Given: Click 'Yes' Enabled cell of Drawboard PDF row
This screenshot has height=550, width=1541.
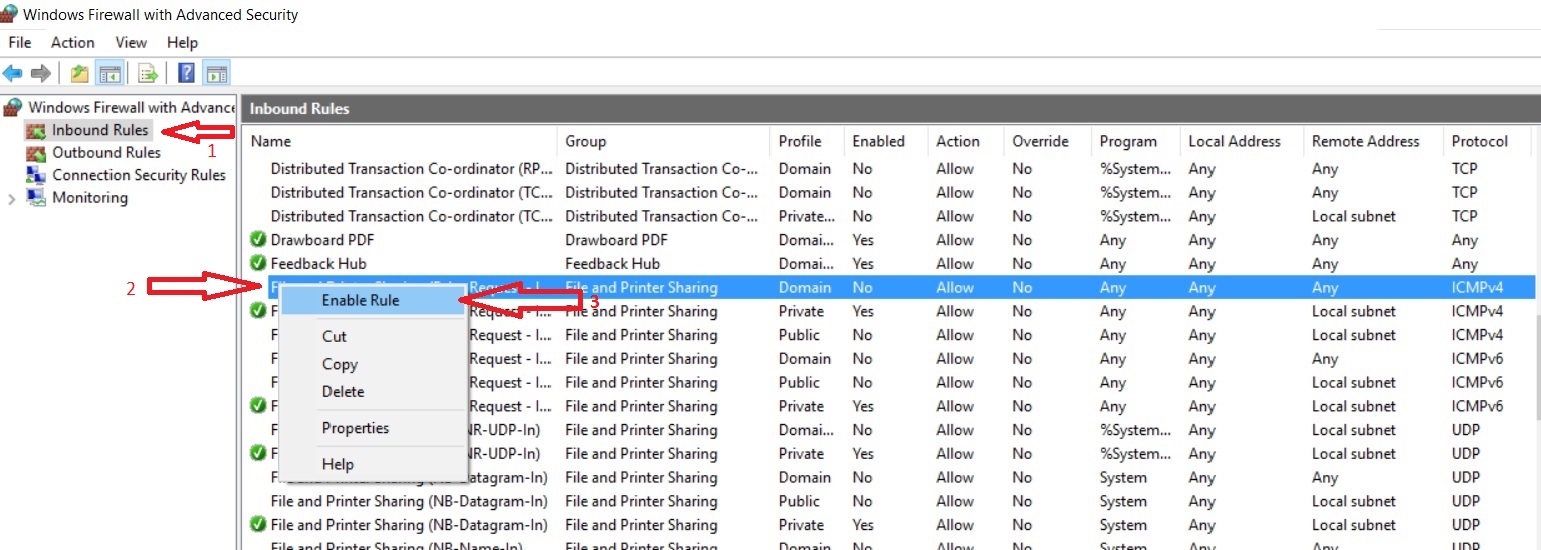Looking at the screenshot, I should pos(863,240).
